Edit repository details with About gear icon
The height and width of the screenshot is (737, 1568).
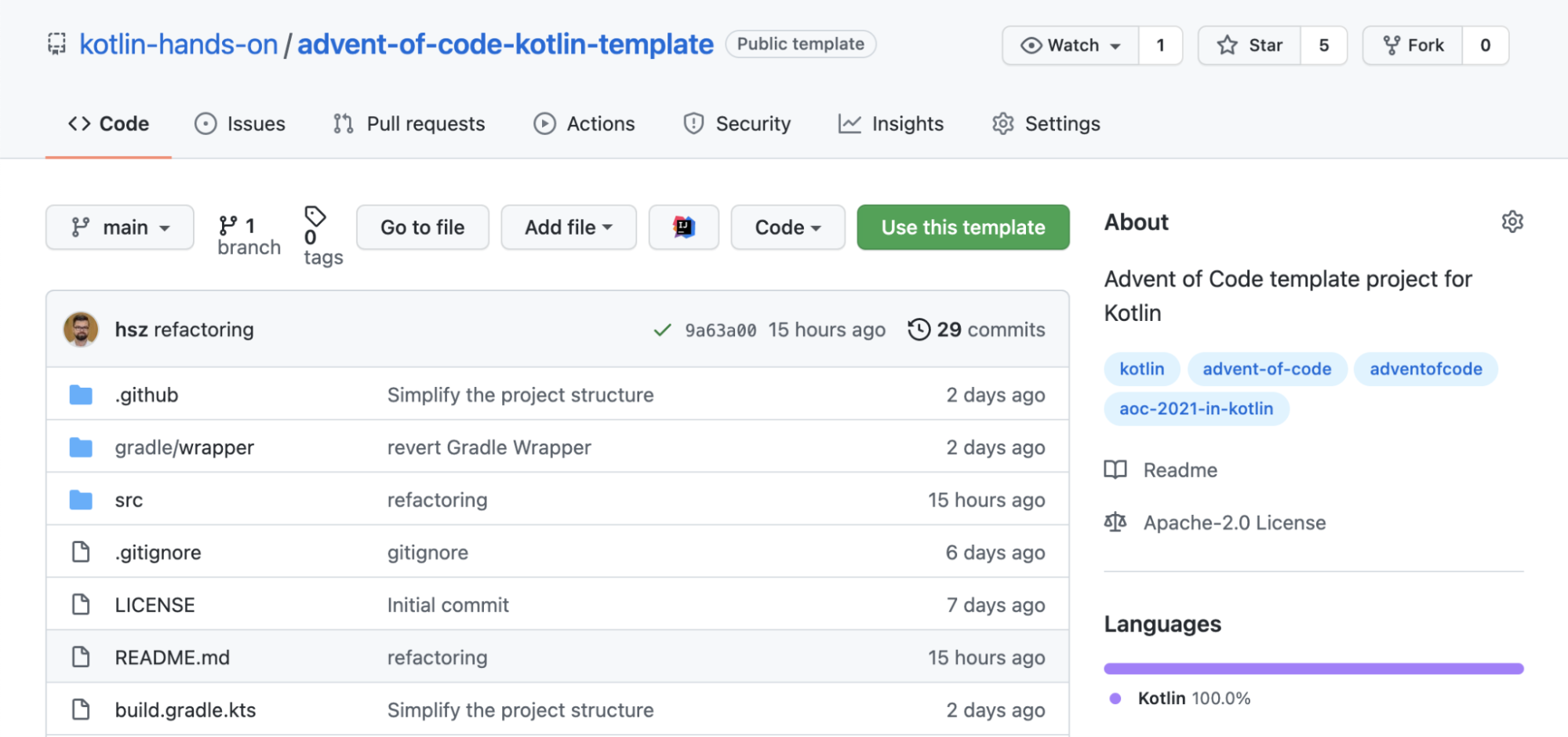click(x=1512, y=222)
